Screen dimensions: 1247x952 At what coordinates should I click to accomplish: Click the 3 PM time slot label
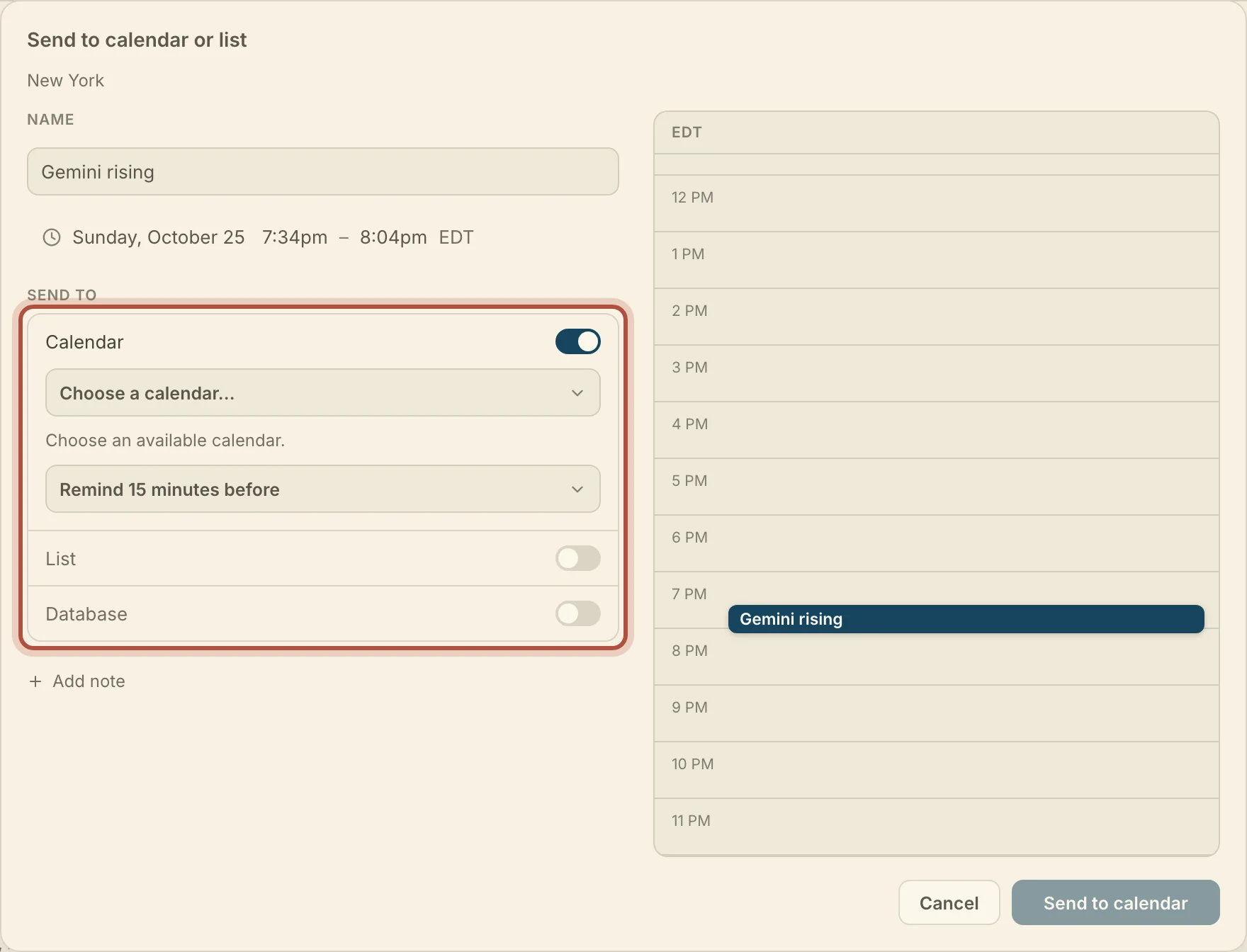[x=689, y=368]
